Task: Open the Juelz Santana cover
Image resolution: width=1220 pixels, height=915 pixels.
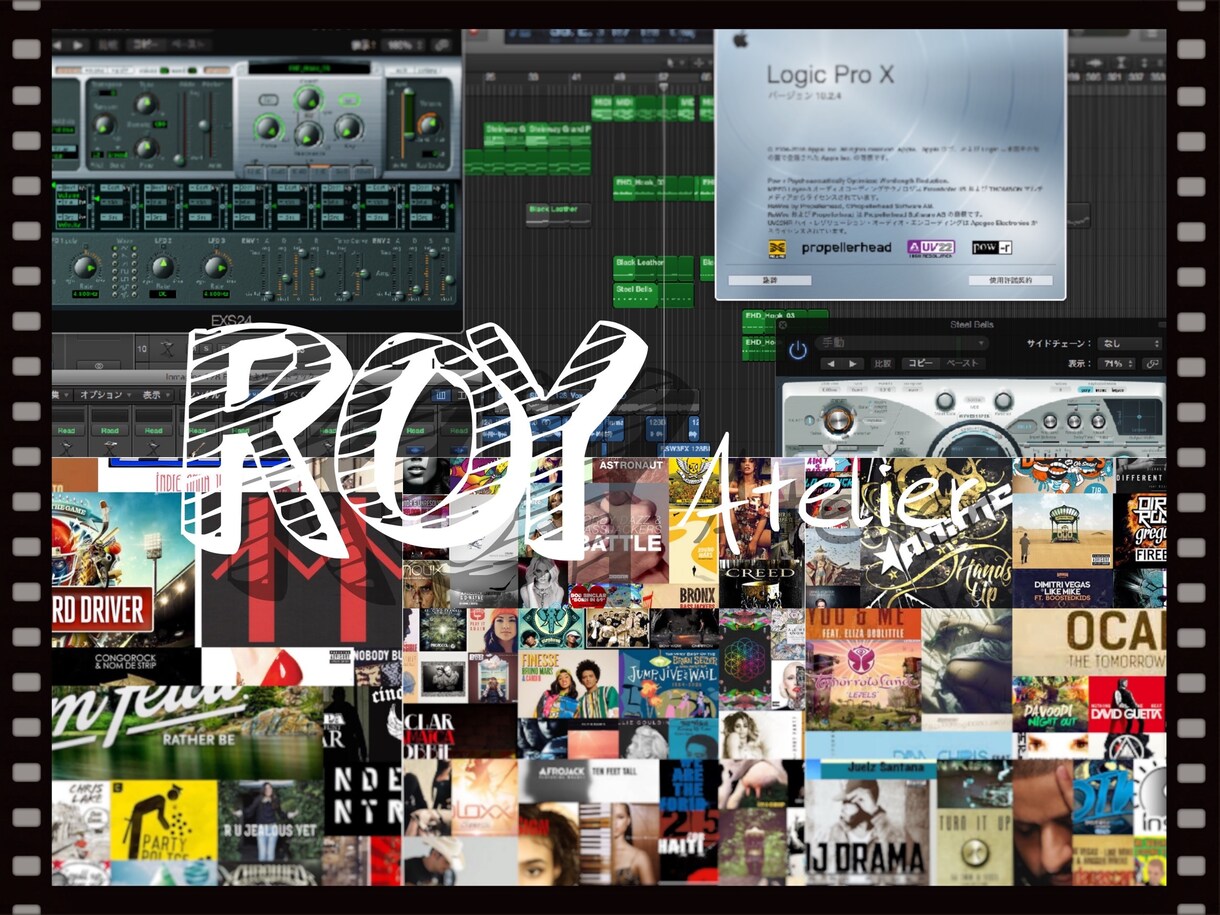Action: 870,769
